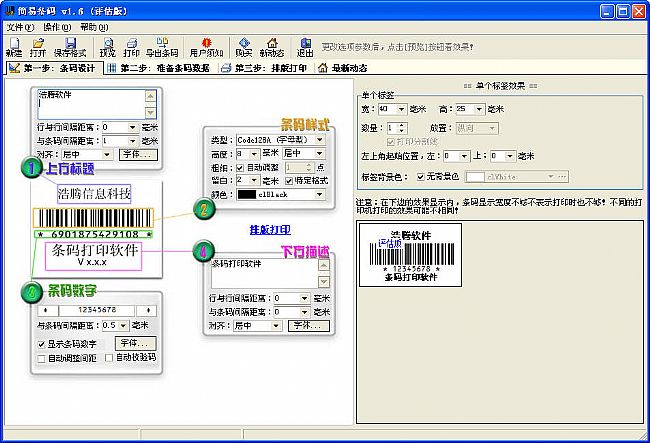
Task: Click the 退出 (Exit) toolbar icon
Action: [305, 47]
